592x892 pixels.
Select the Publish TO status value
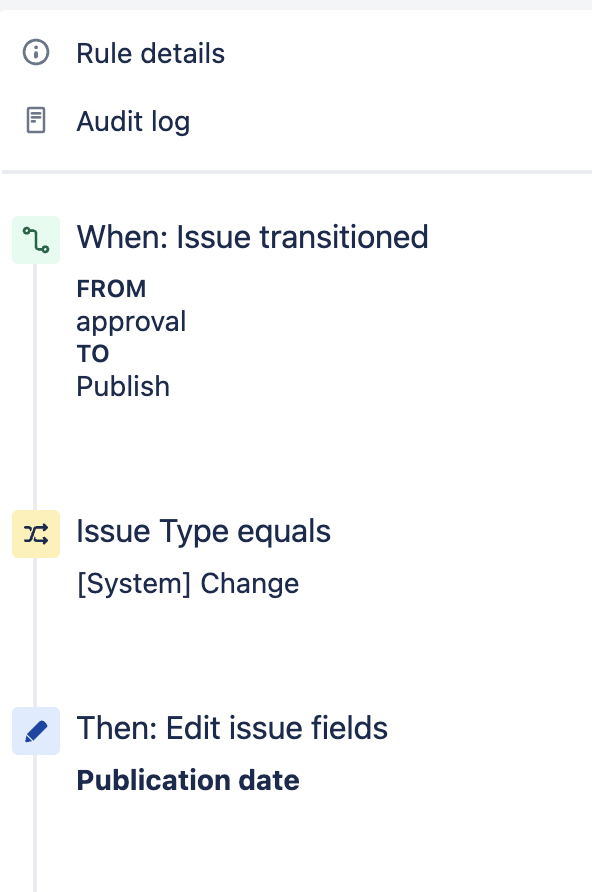pyautogui.click(x=123, y=386)
